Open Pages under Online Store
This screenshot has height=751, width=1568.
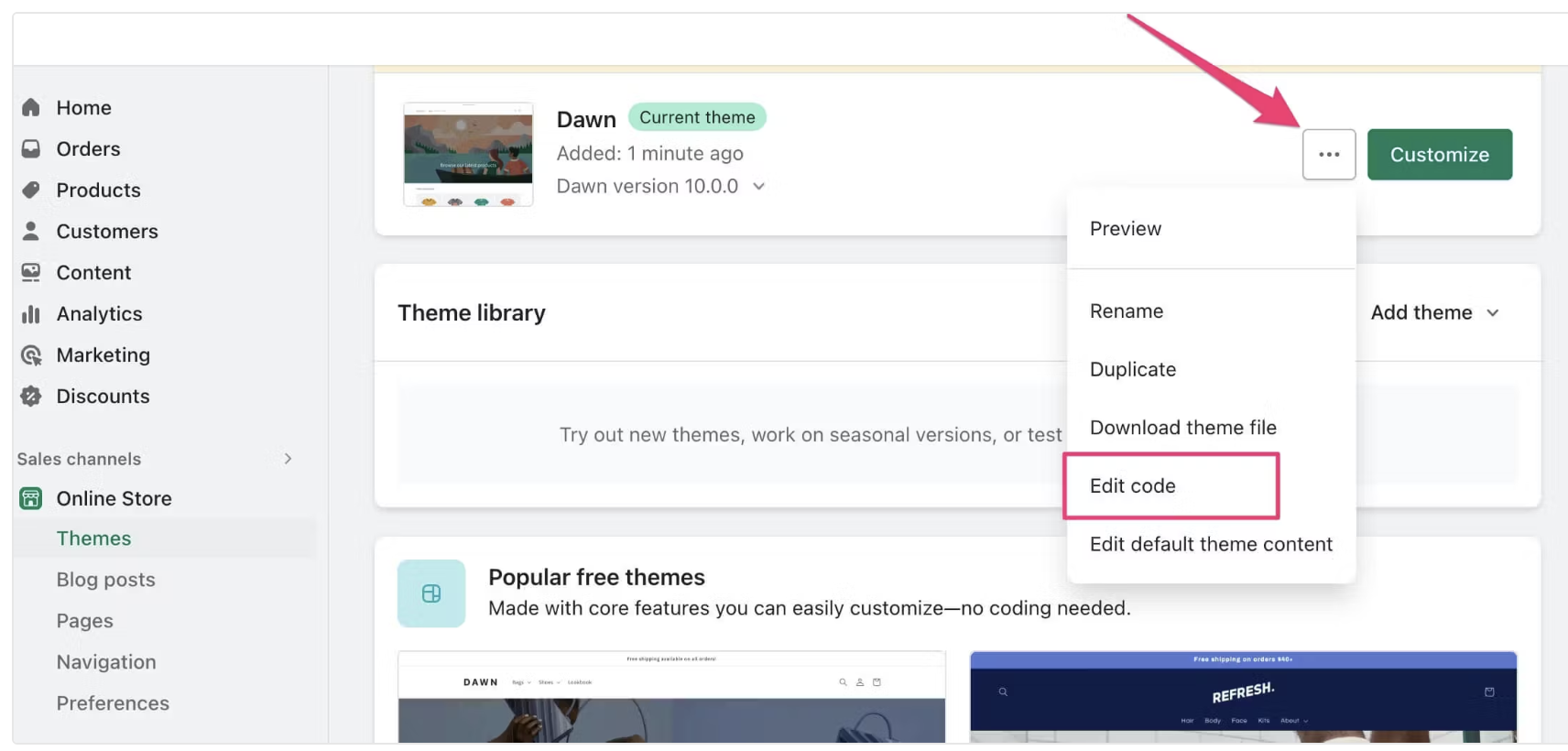tap(84, 621)
